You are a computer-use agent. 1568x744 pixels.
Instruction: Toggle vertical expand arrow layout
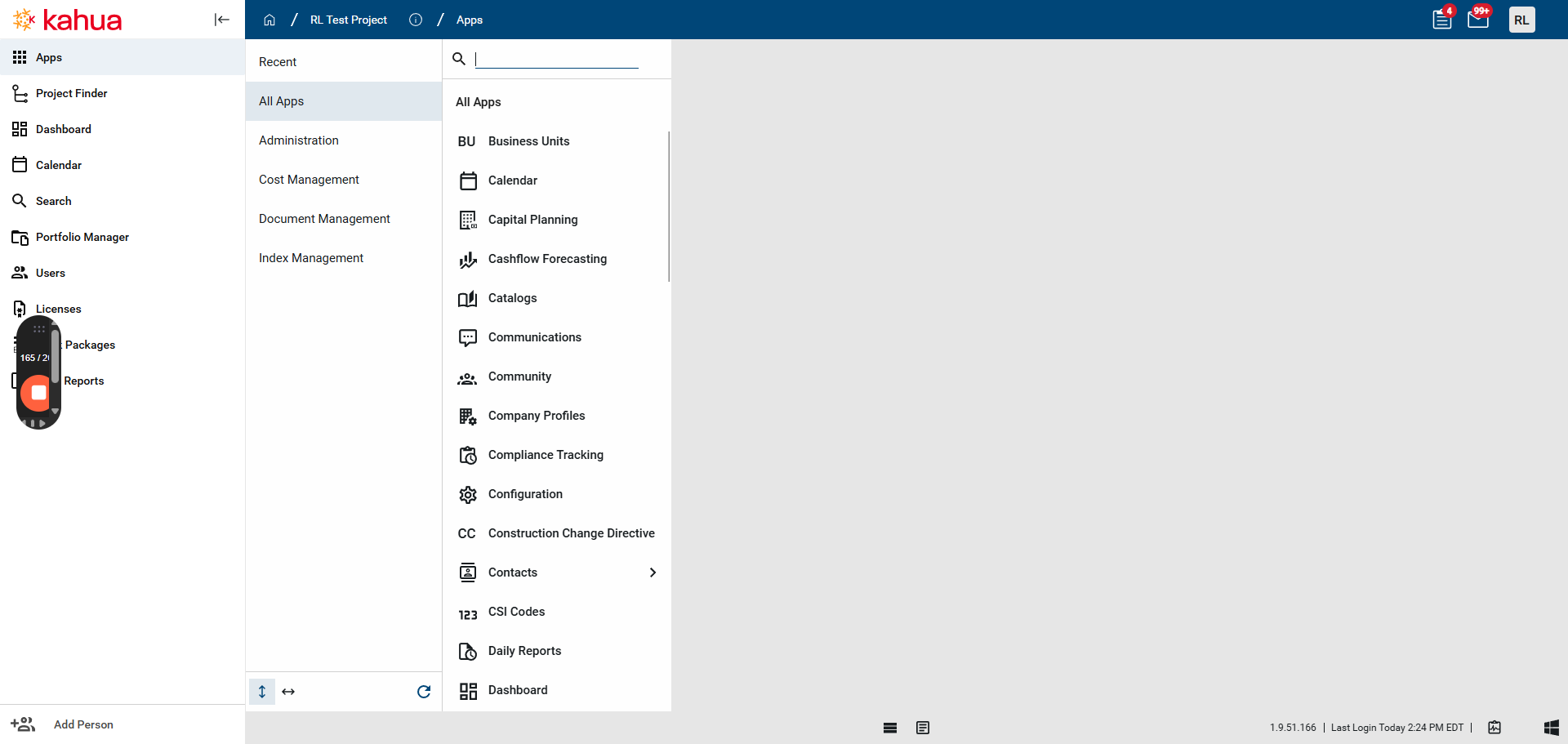(x=262, y=692)
